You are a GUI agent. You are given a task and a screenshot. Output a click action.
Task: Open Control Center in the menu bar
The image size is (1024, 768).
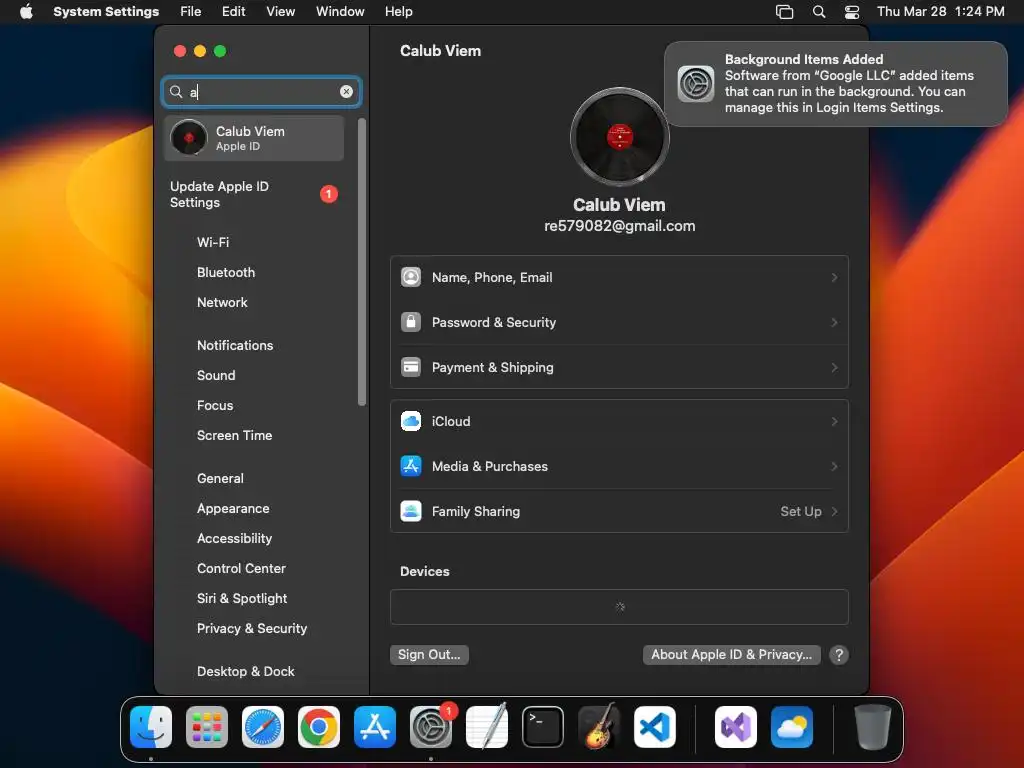(852, 11)
